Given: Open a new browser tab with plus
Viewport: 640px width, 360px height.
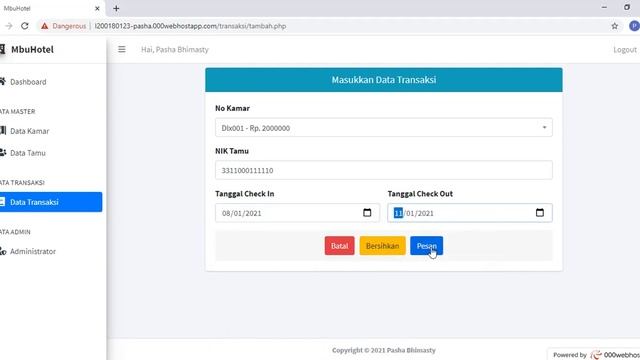Looking at the screenshot, I should point(116,8).
